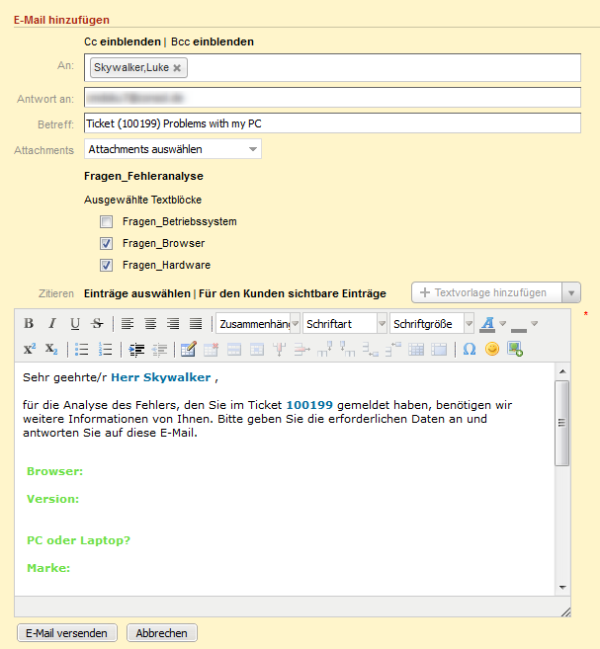
Task: Click Für den Kunden sichtbare Einträge
Action: 292,293
